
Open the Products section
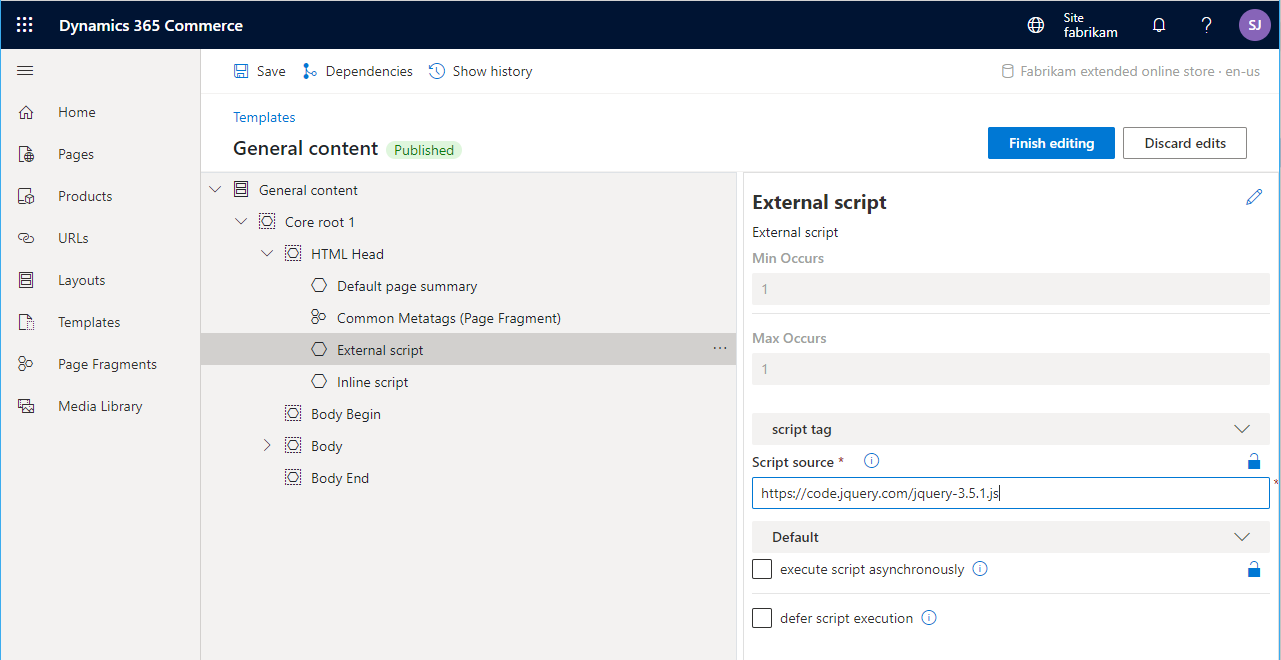[x=87, y=195]
